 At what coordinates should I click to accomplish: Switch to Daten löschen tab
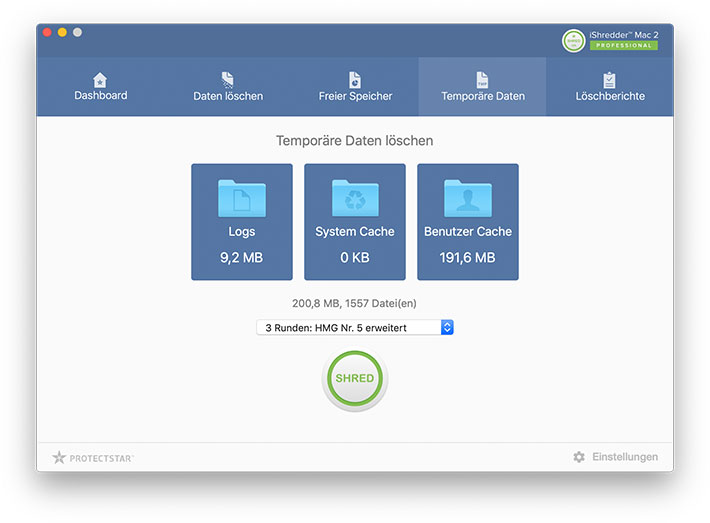click(x=228, y=86)
